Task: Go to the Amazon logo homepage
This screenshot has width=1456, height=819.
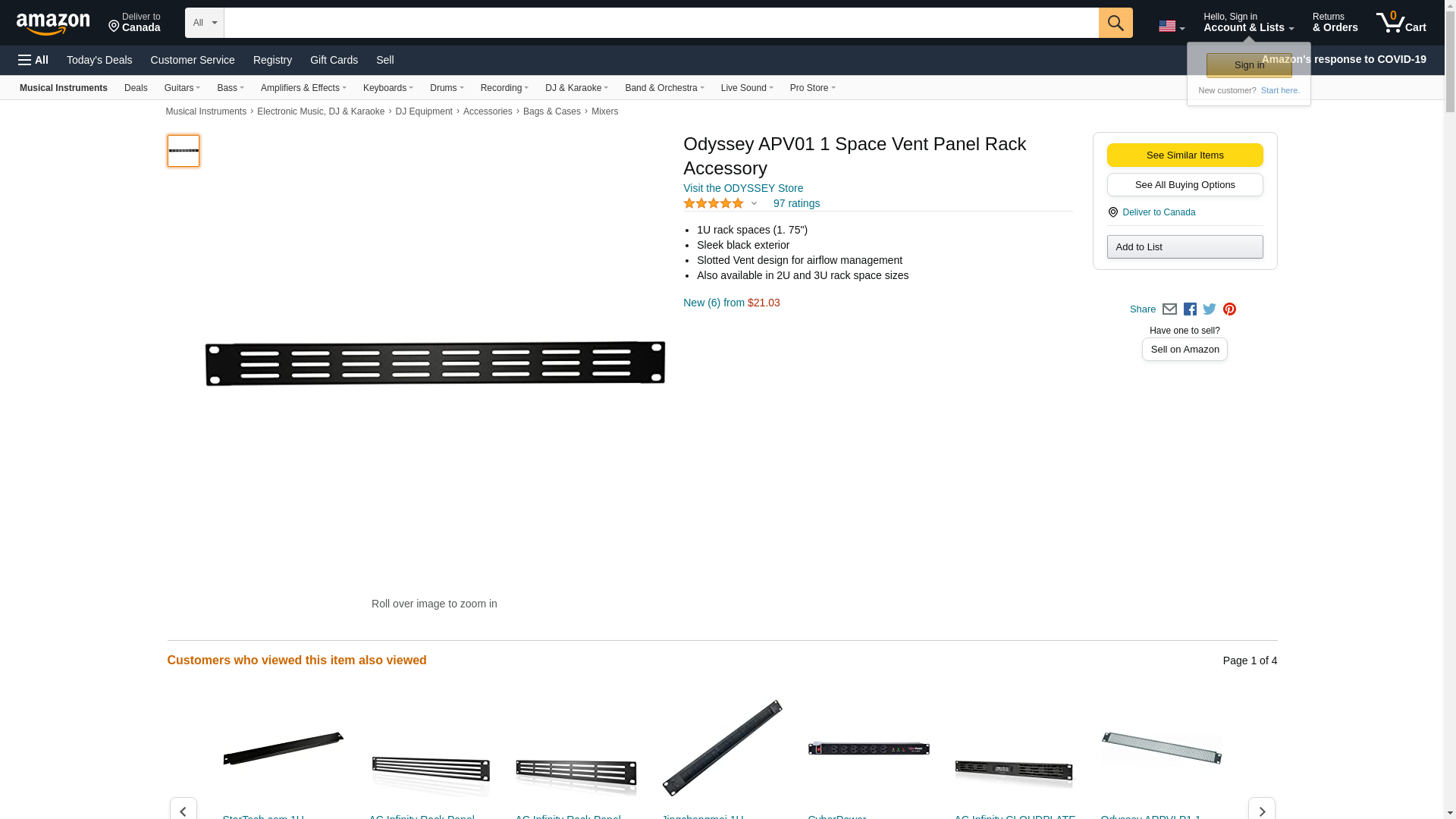Action: coord(53,24)
